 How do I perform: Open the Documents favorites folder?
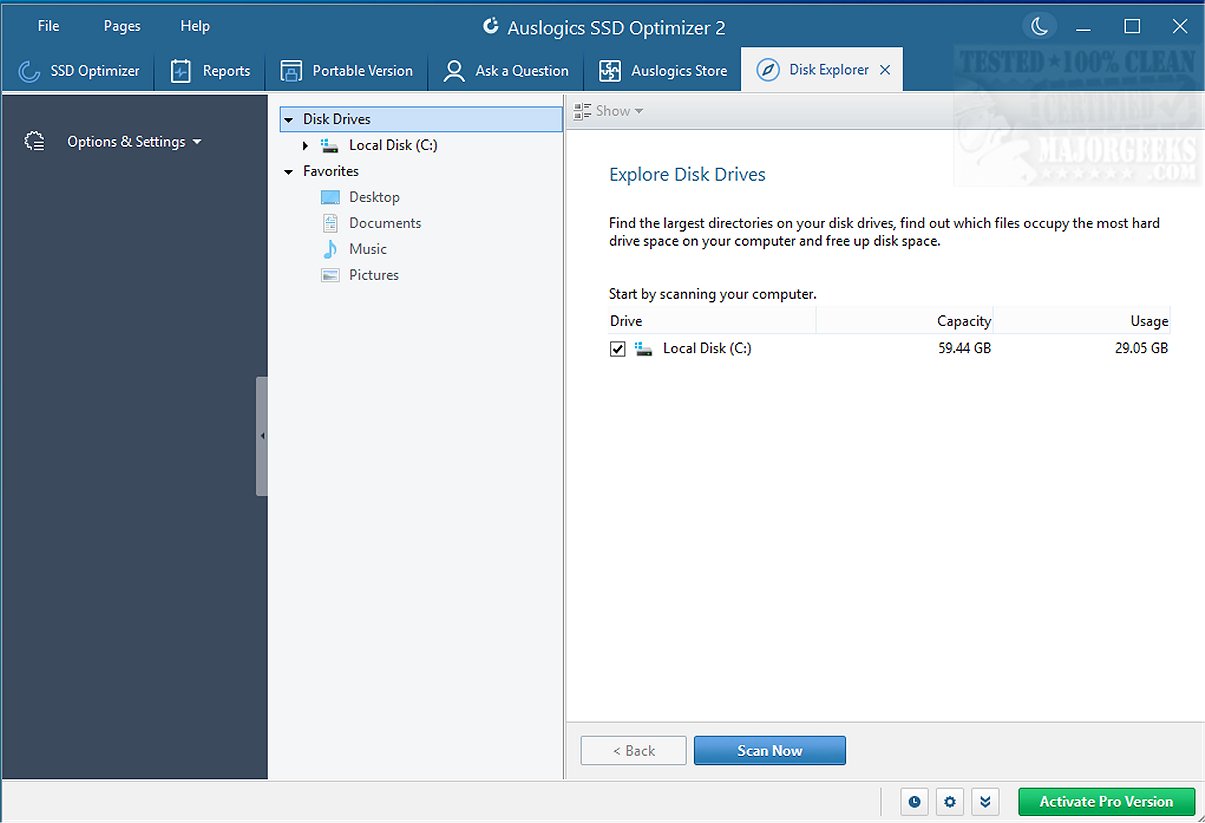[x=384, y=223]
